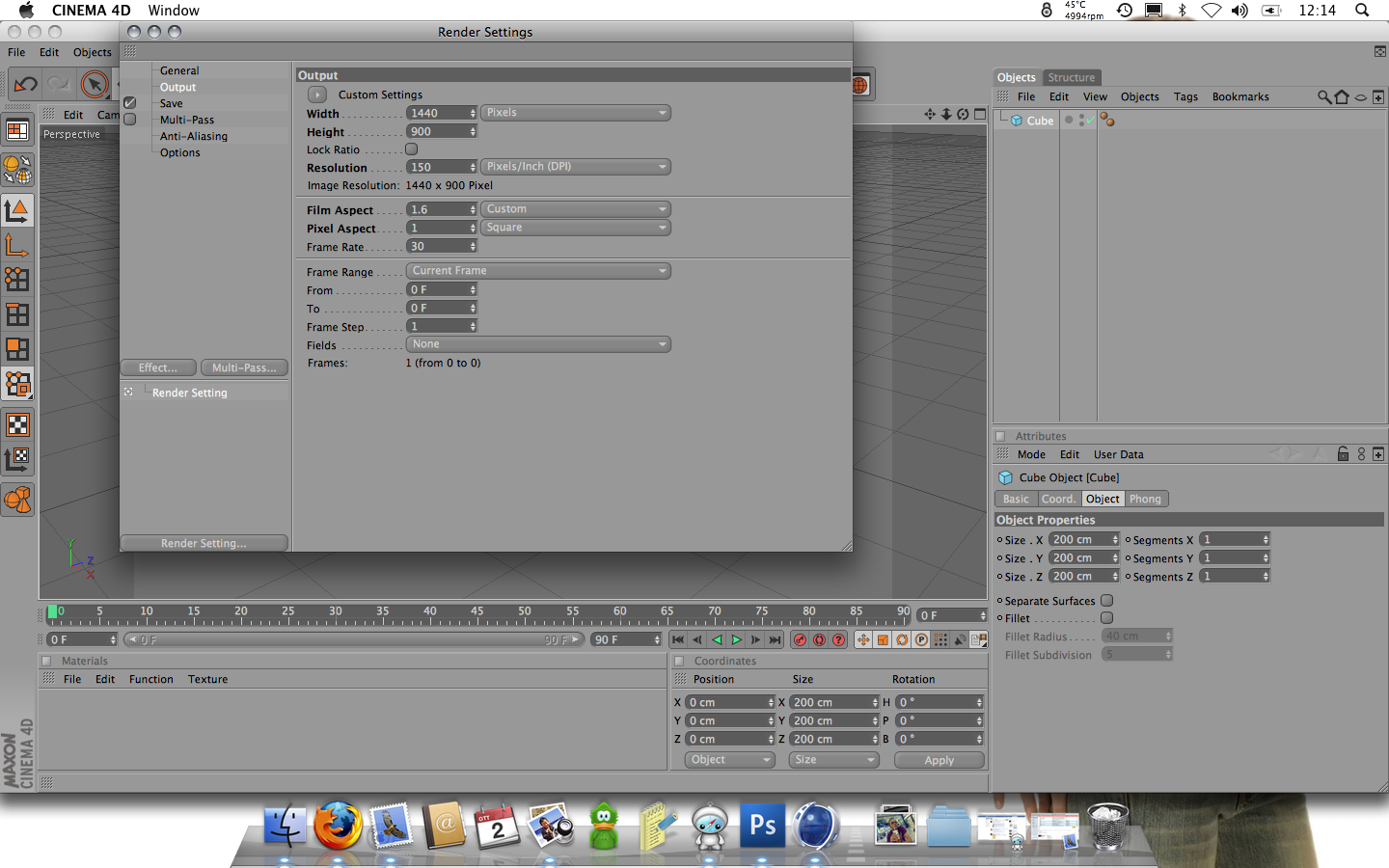1389x868 pixels.
Task: Open the Object dropdown in Coordinates panel
Action: point(730,760)
